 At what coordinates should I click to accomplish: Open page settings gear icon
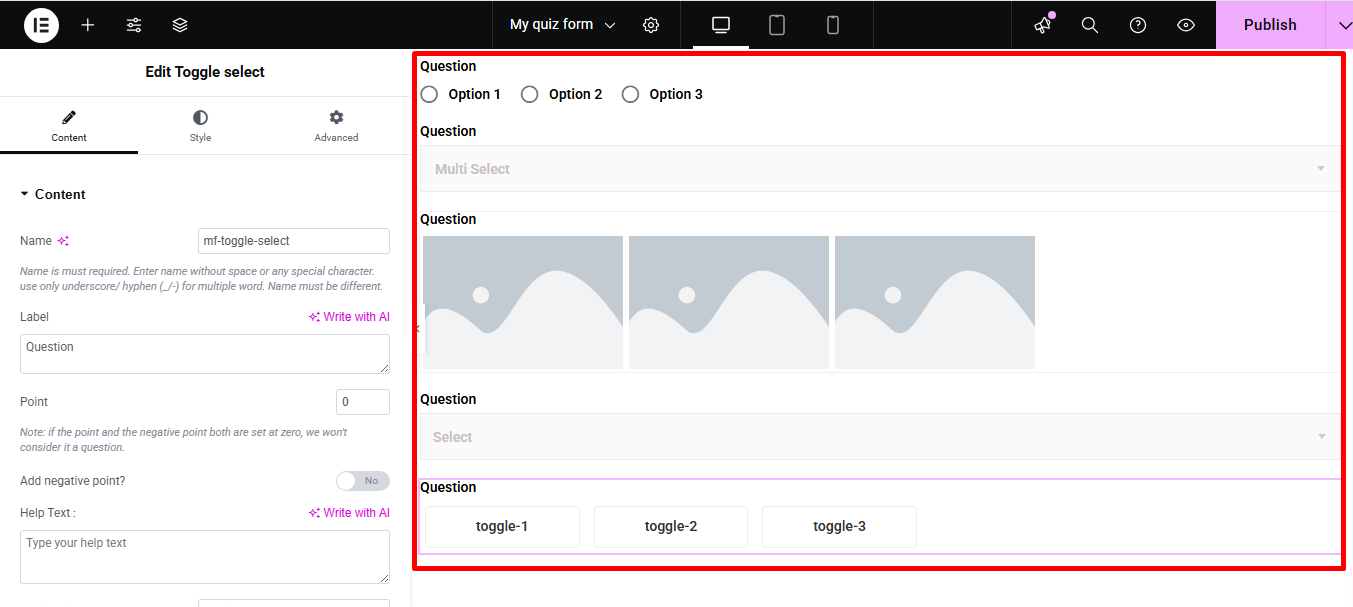tap(651, 25)
